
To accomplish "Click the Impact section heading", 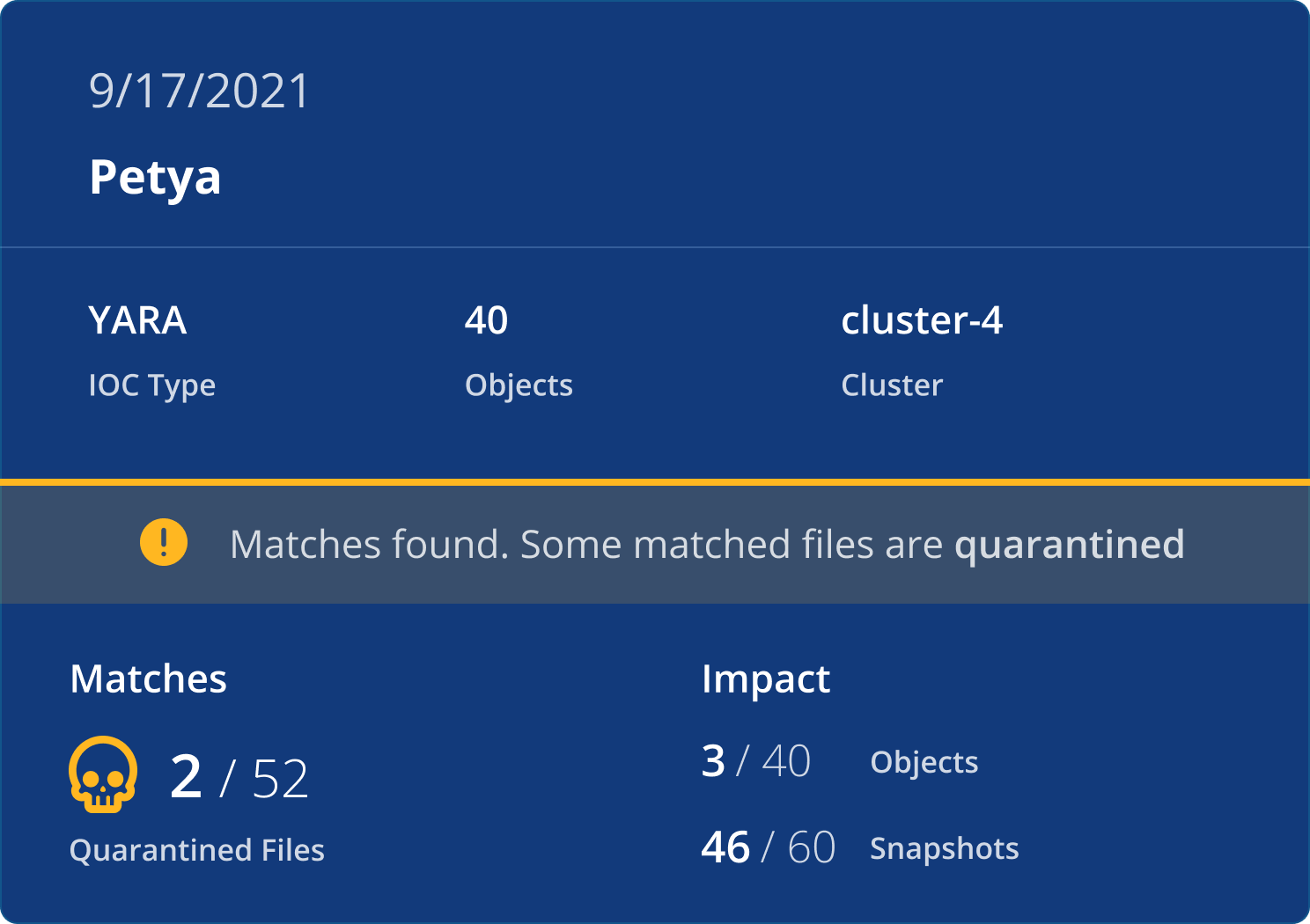I will click(766, 680).
